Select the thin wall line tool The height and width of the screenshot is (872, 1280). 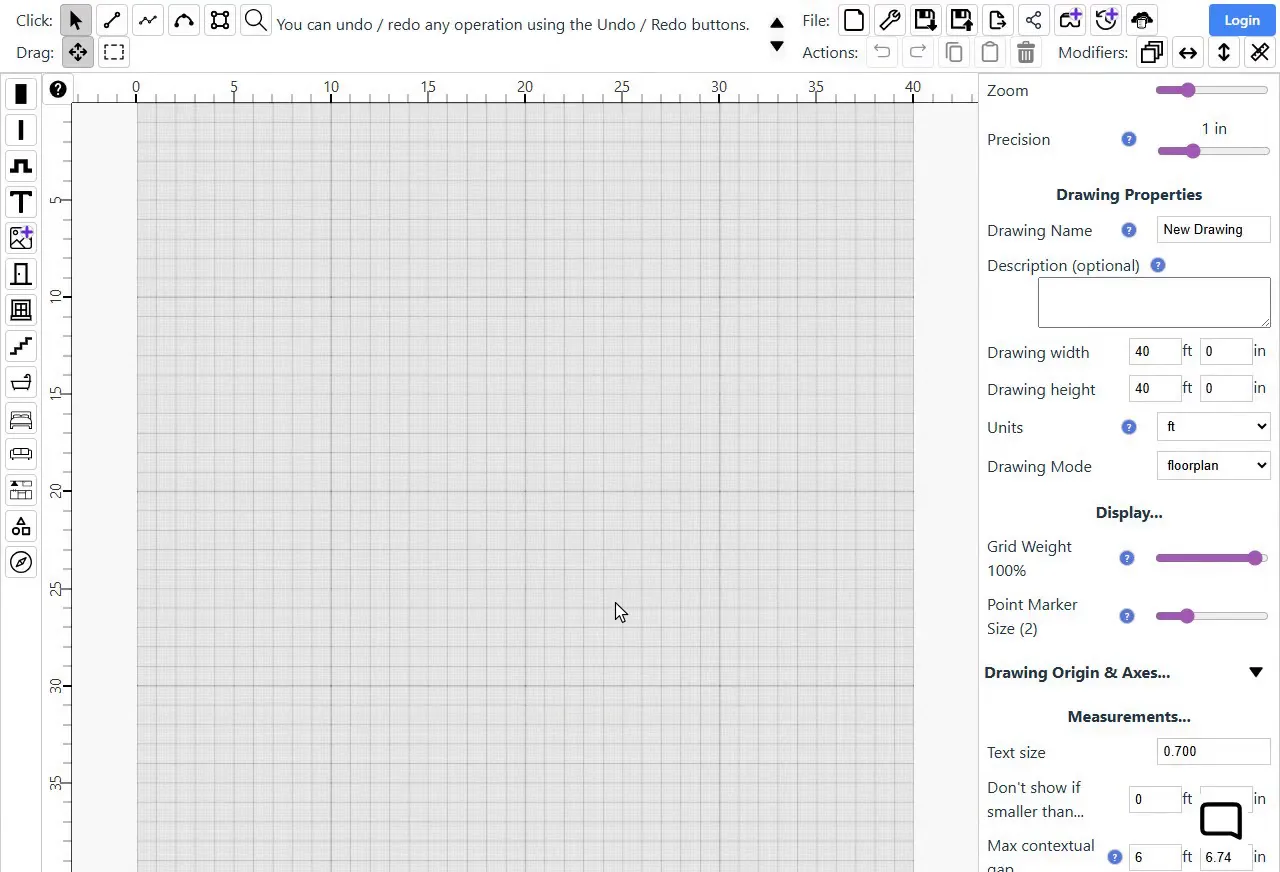[21, 130]
